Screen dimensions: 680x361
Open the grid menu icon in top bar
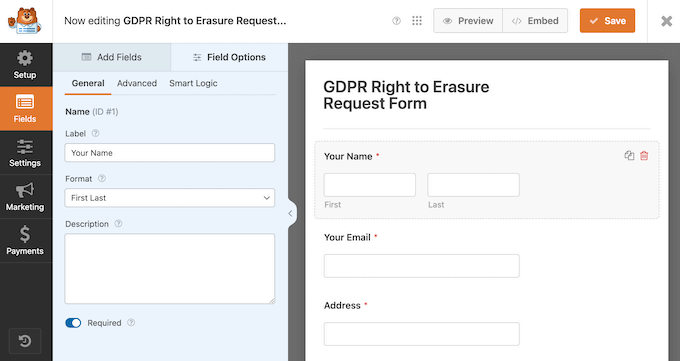[417, 20]
